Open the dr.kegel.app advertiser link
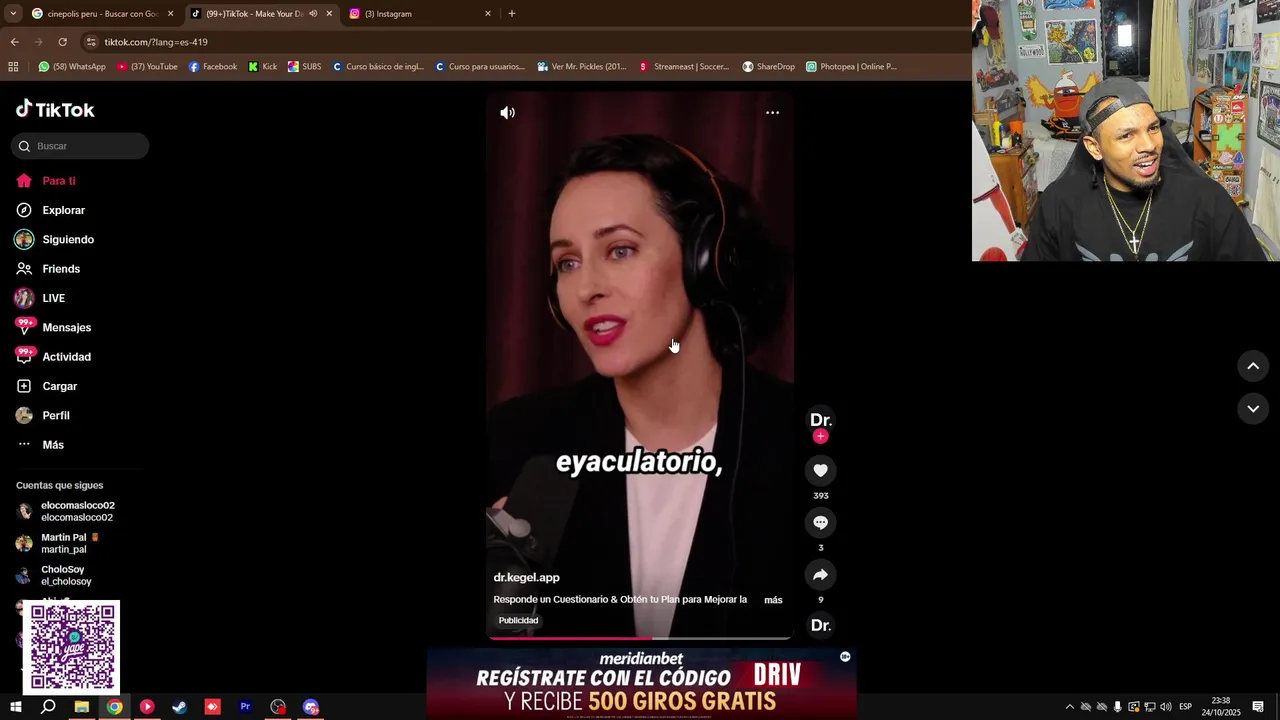The image size is (1280, 720). tap(526, 577)
